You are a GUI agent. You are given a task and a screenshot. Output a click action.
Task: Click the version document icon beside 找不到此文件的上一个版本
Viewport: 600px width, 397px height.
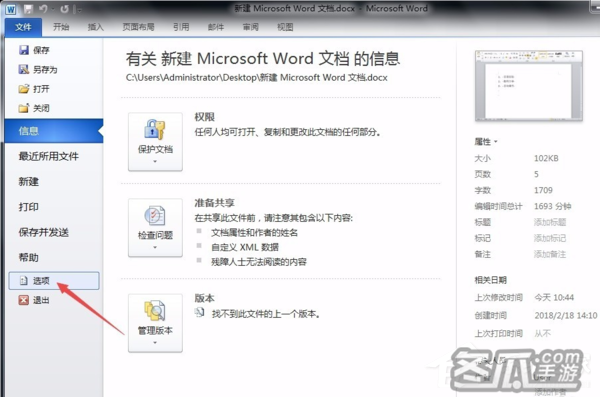tap(199, 312)
